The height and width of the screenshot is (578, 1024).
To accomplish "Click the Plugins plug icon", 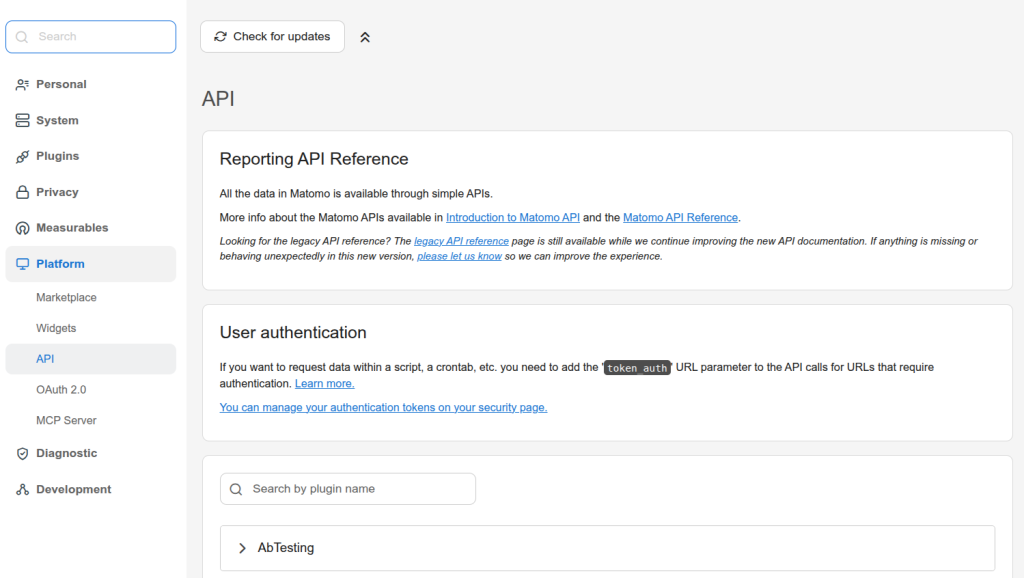I will pos(22,156).
